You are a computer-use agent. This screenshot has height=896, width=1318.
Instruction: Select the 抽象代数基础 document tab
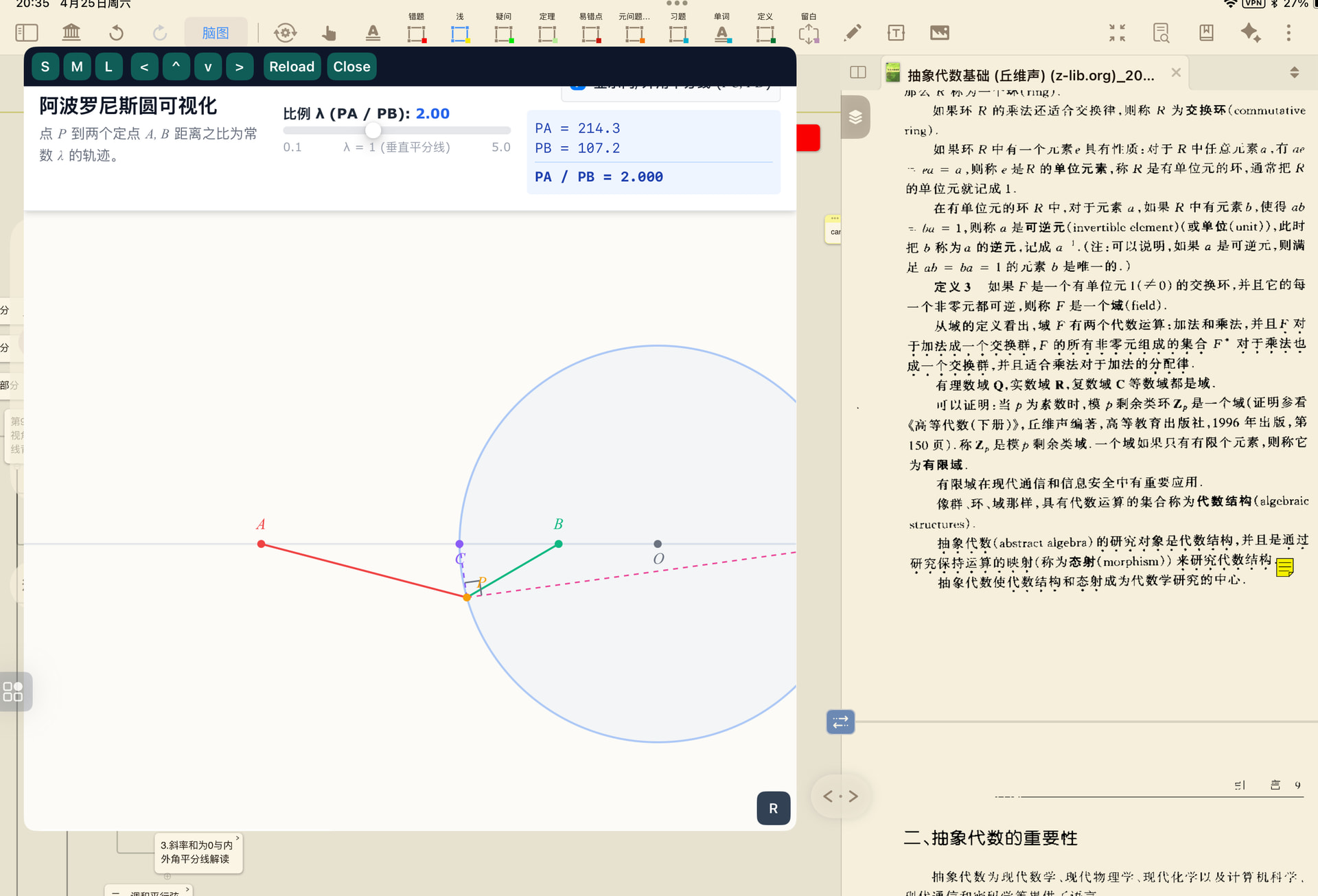click(1030, 75)
